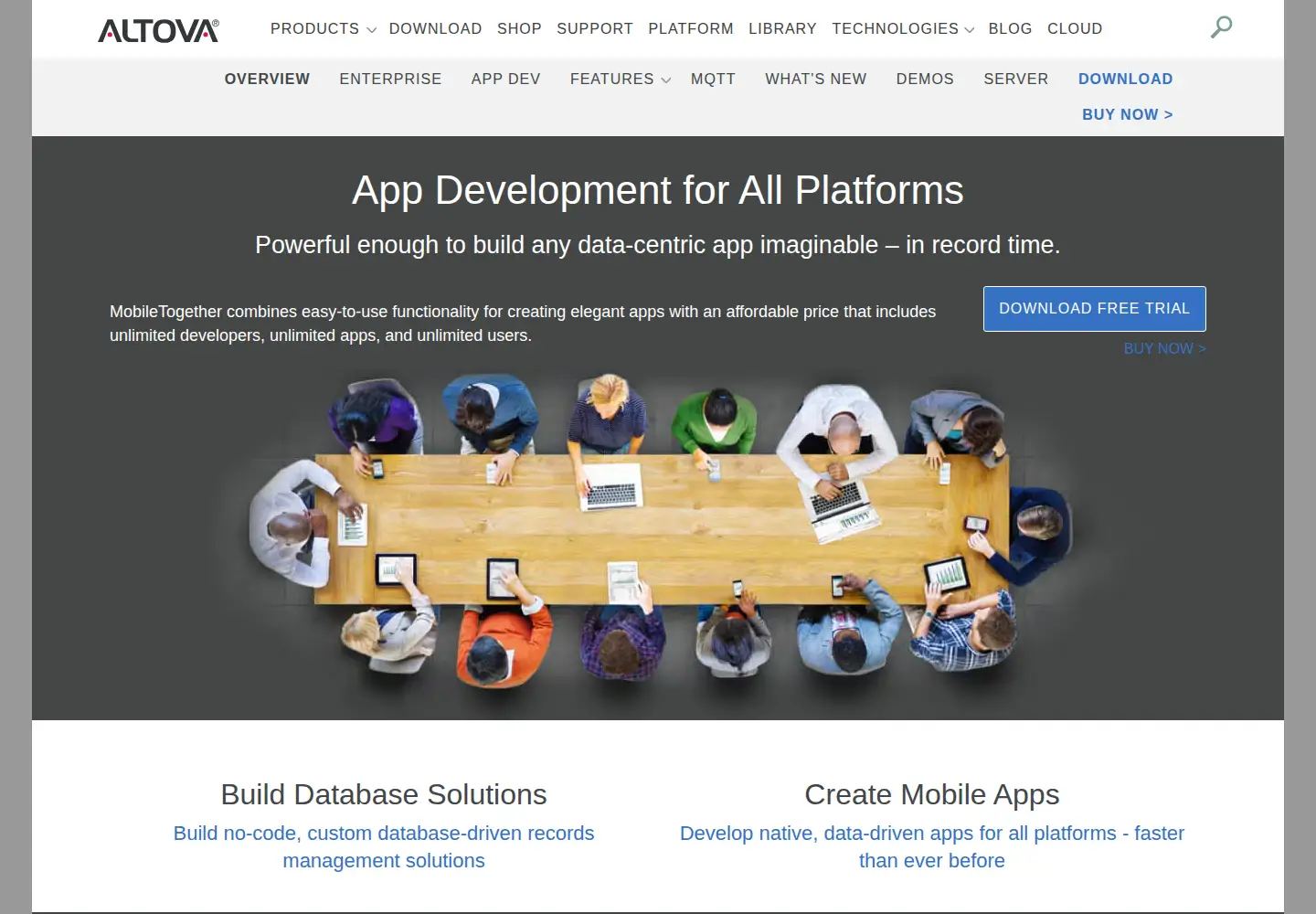Click Buy Now link under trial button
Viewport: 1316px width, 914px height.
coord(1164,349)
